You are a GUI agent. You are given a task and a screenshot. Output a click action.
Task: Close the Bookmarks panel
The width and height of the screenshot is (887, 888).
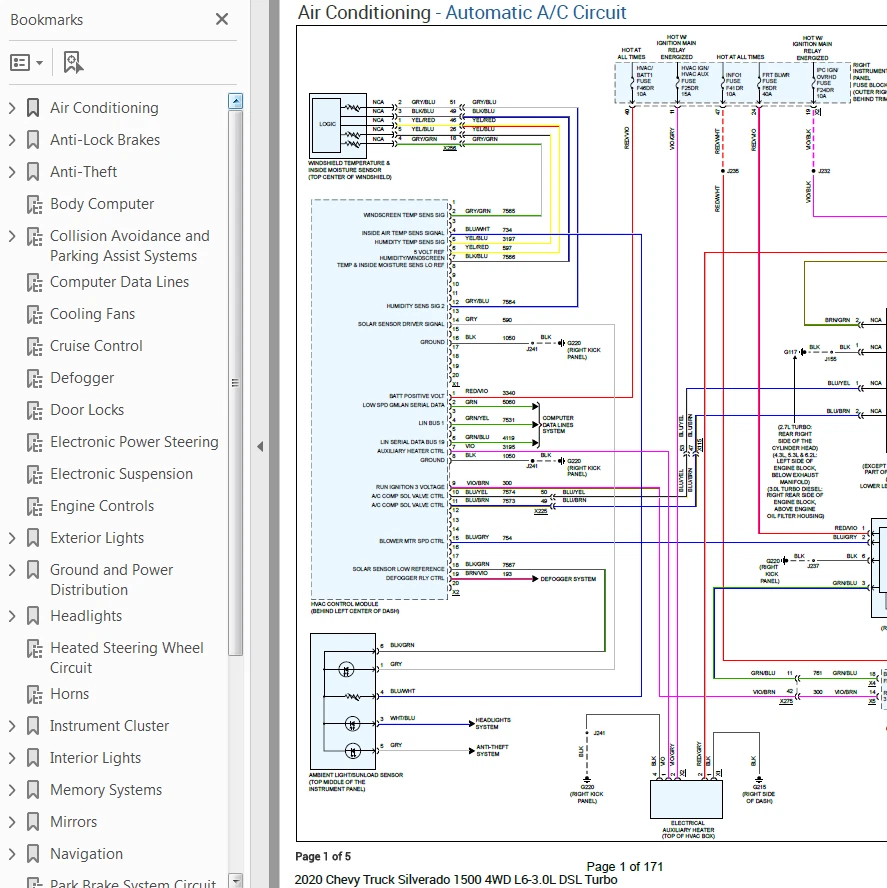pyautogui.click(x=221, y=18)
